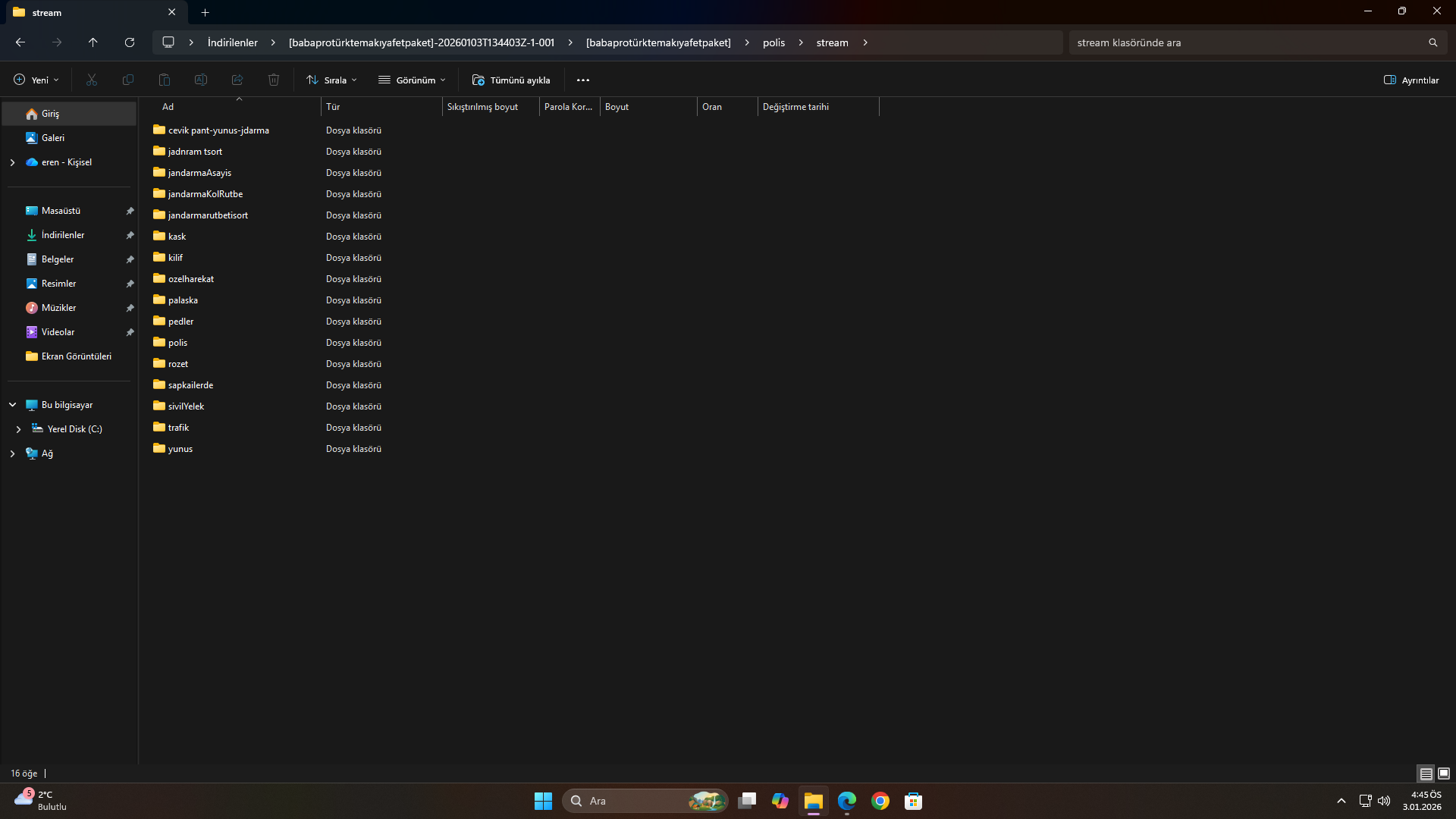Expand chevron after stream in address bar

click(x=864, y=42)
